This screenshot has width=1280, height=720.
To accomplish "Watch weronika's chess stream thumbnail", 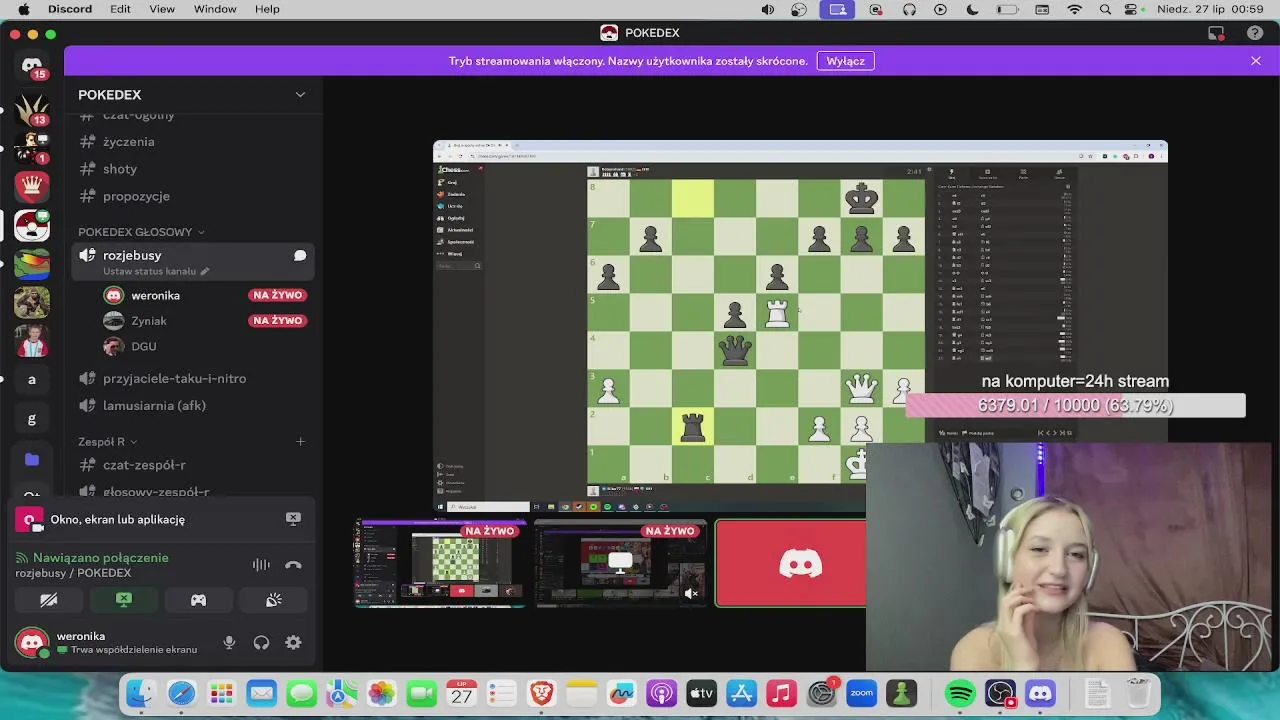I will point(441,563).
